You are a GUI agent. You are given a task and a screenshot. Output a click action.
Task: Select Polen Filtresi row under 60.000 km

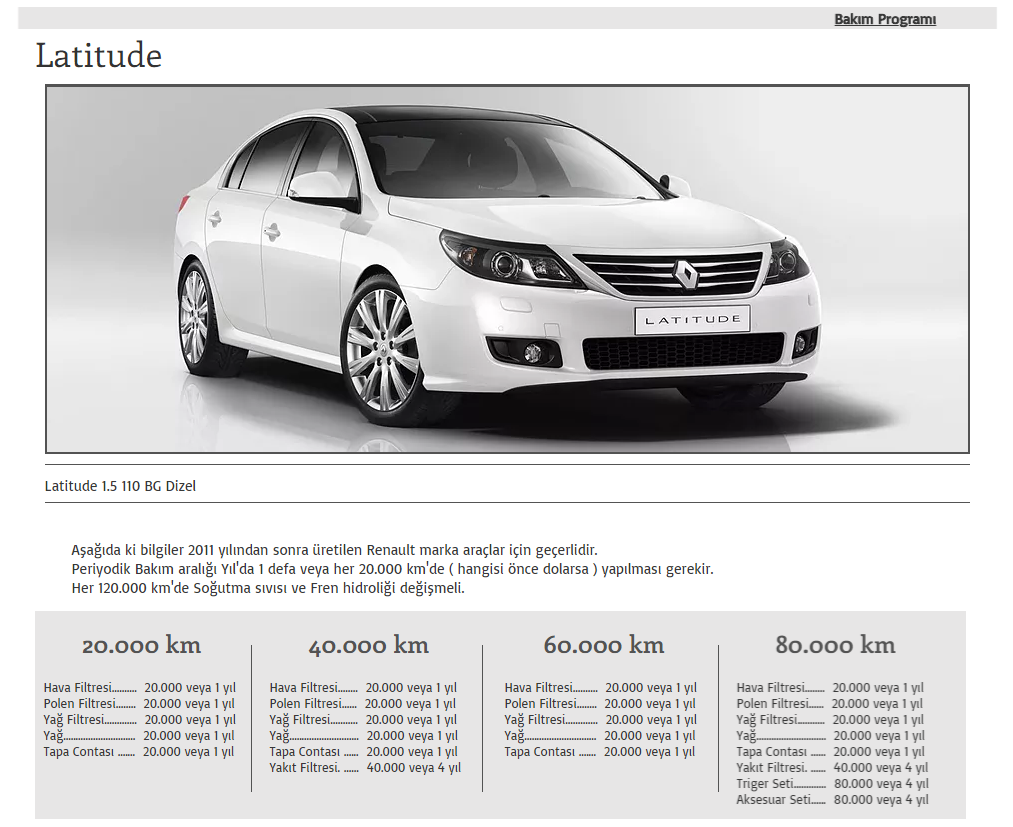[600, 704]
